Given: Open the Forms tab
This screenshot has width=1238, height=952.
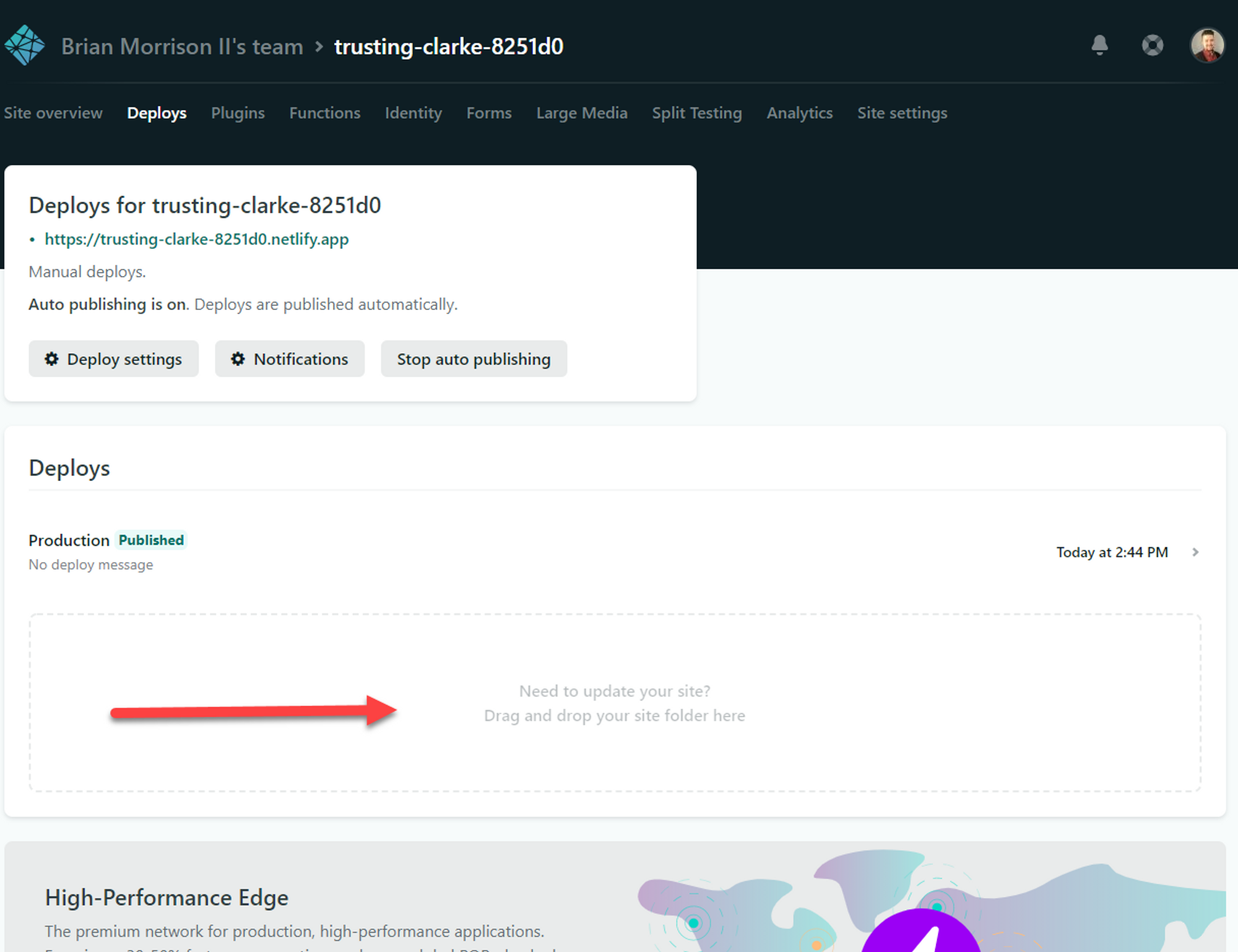Looking at the screenshot, I should tap(489, 113).
